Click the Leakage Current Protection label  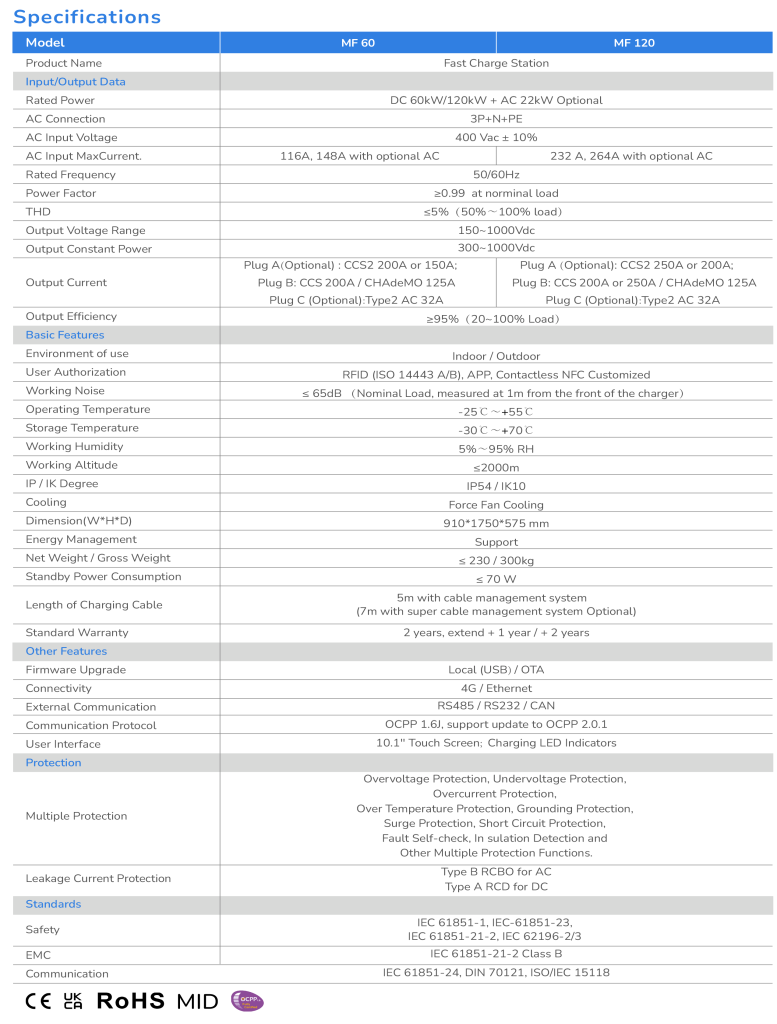98,878
